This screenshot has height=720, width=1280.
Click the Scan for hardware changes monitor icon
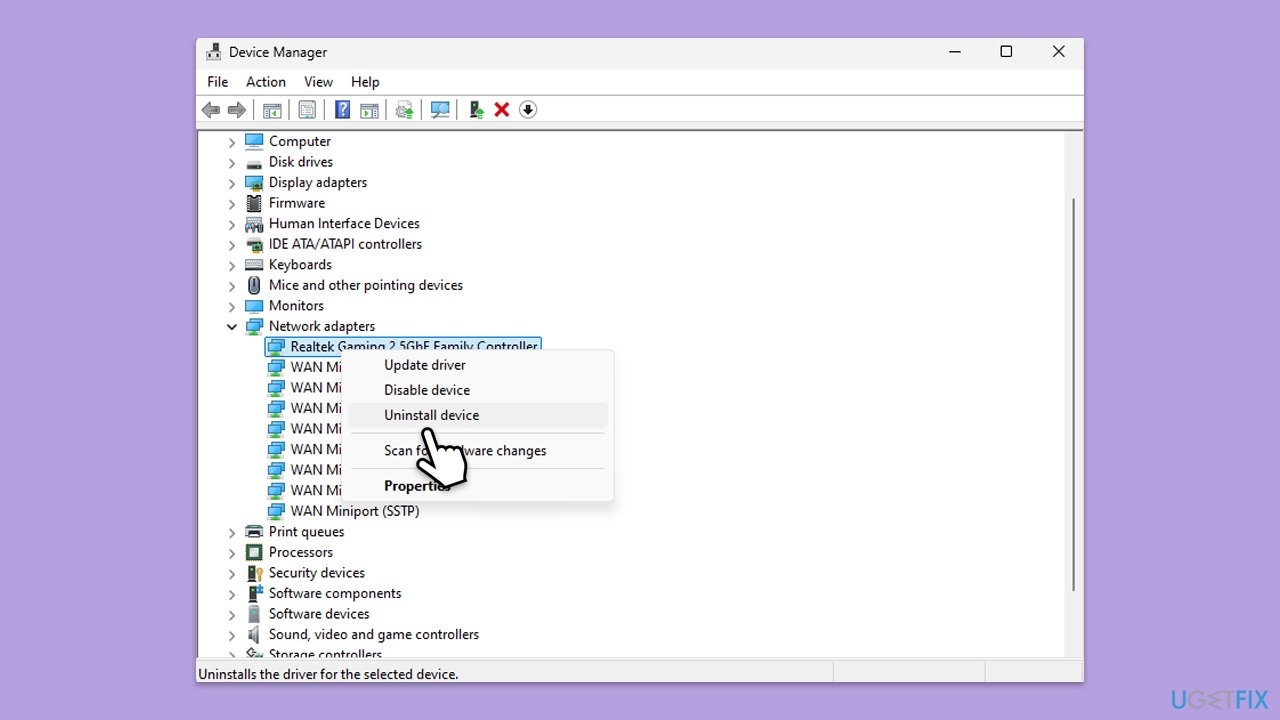440,110
